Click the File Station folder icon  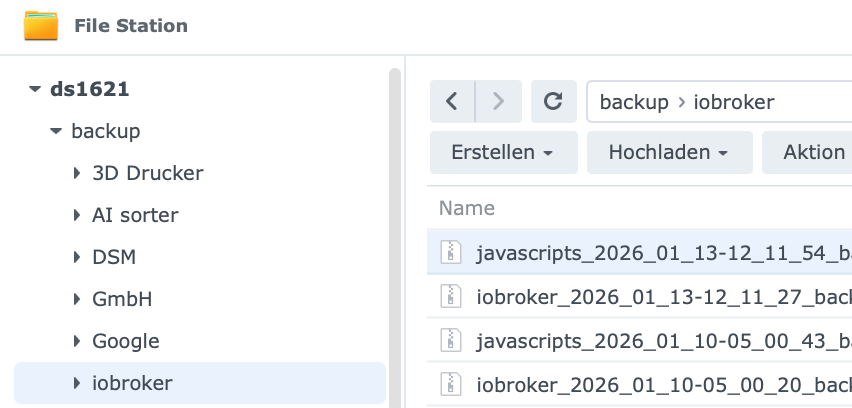click(41, 25)
